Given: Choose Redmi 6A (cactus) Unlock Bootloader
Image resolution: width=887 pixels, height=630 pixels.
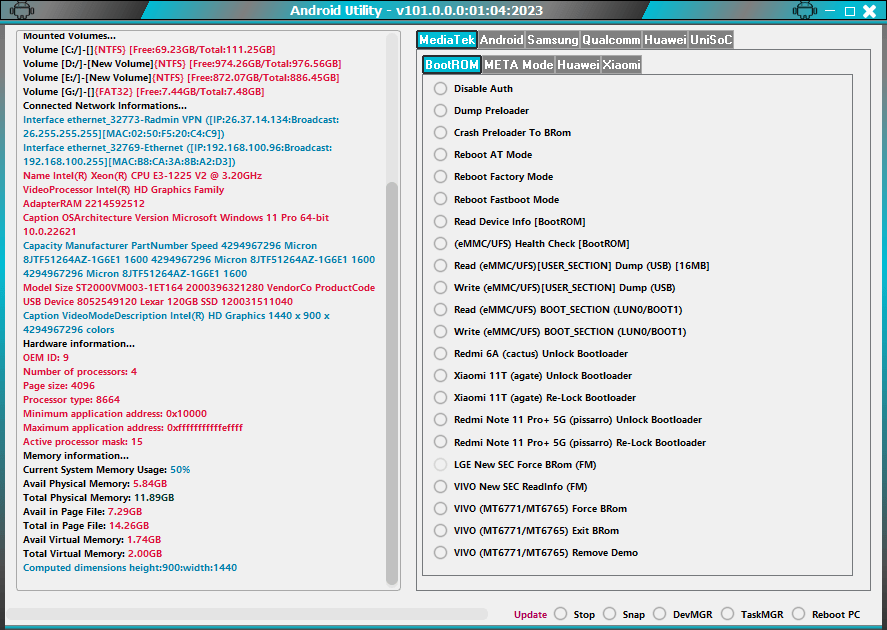Looking at the screenshot, I should point(440,353).
